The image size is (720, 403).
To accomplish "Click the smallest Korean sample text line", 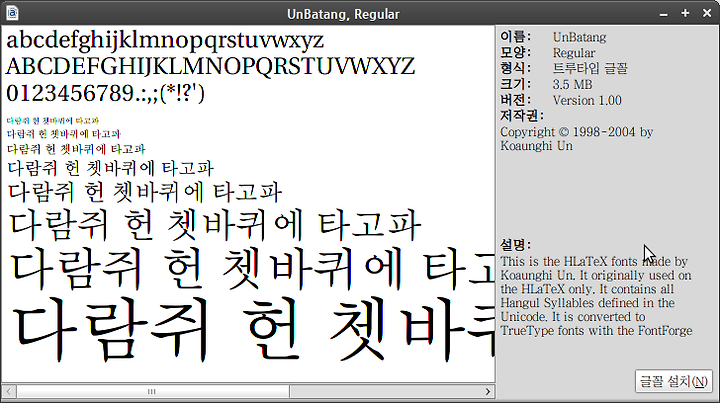I will coord(53,121).
